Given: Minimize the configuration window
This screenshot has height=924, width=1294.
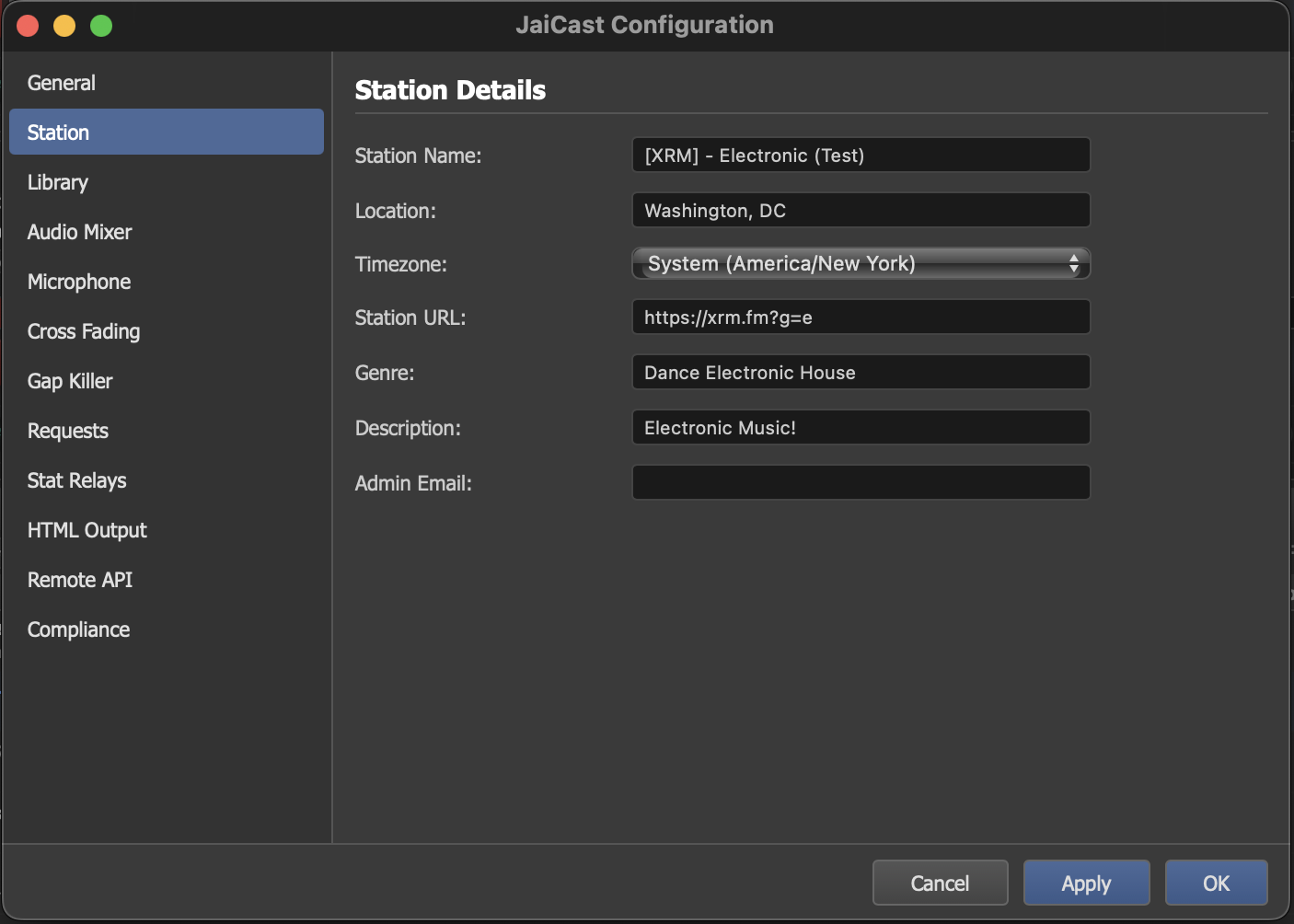Looking at the screenshot, I should click(64, 26).
